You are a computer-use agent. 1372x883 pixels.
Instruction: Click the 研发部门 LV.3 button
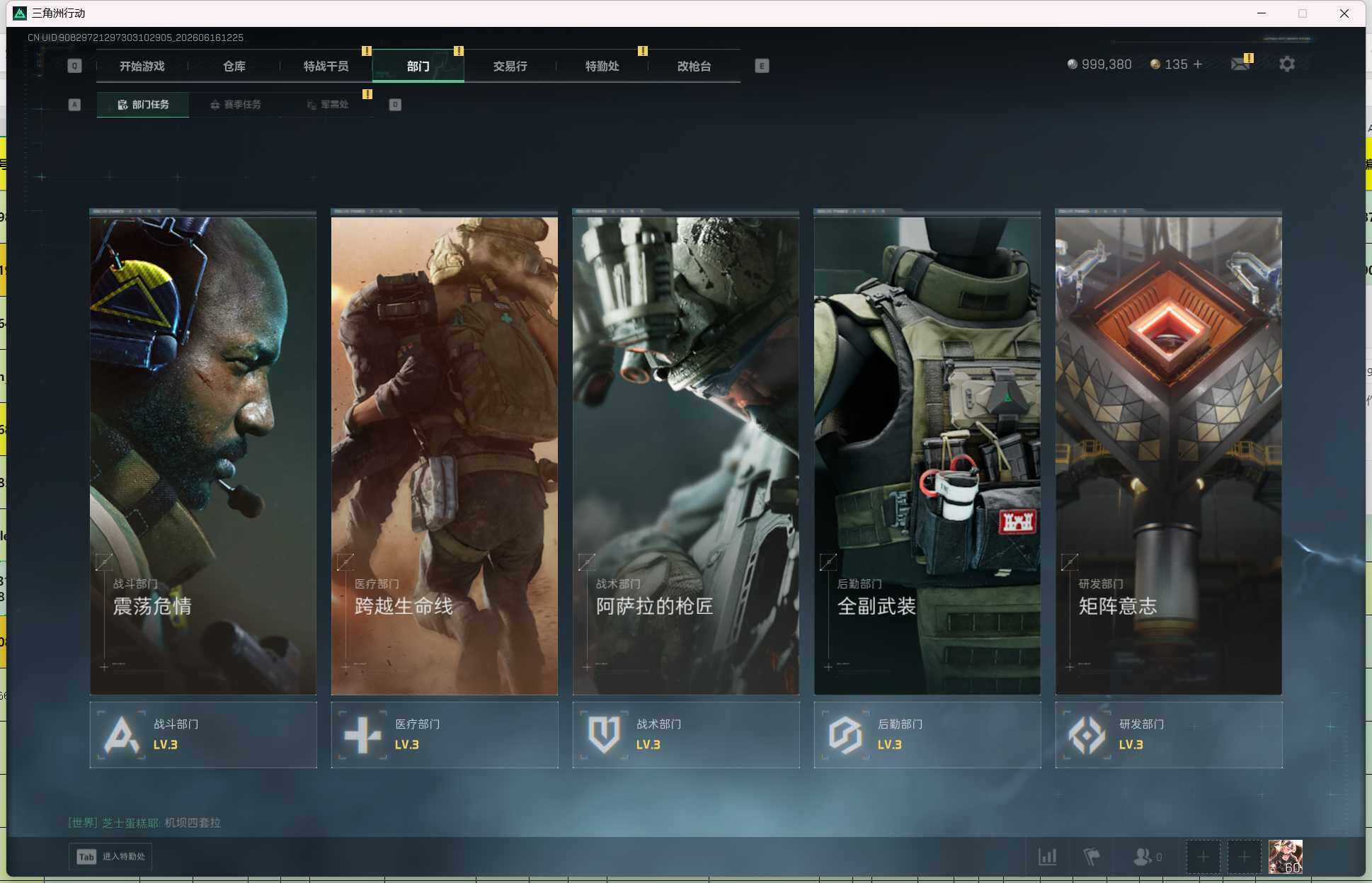tap(1169, 735)
